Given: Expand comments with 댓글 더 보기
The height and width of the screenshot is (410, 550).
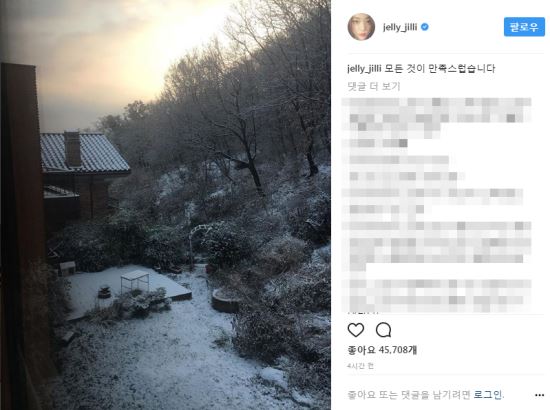Looking at the screenshot, I should [x=374, y=86].
